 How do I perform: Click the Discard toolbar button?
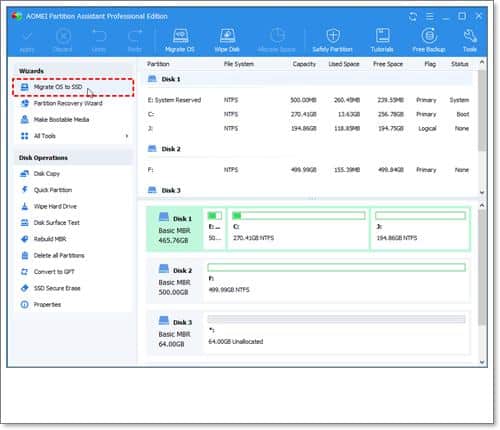[63, 41]
